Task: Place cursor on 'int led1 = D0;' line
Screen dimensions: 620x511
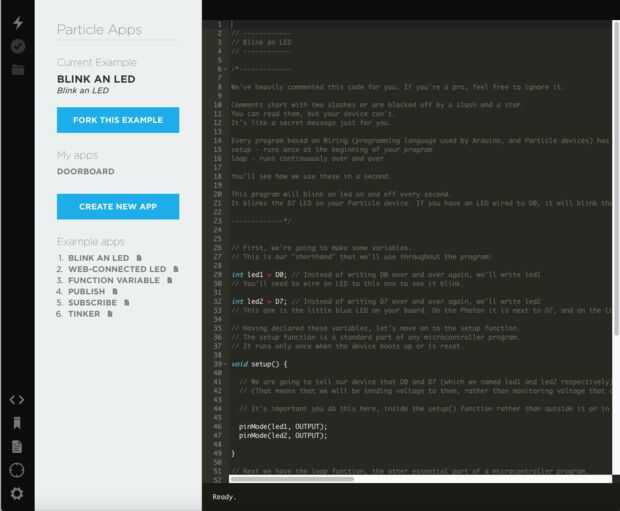Action: 260,274
